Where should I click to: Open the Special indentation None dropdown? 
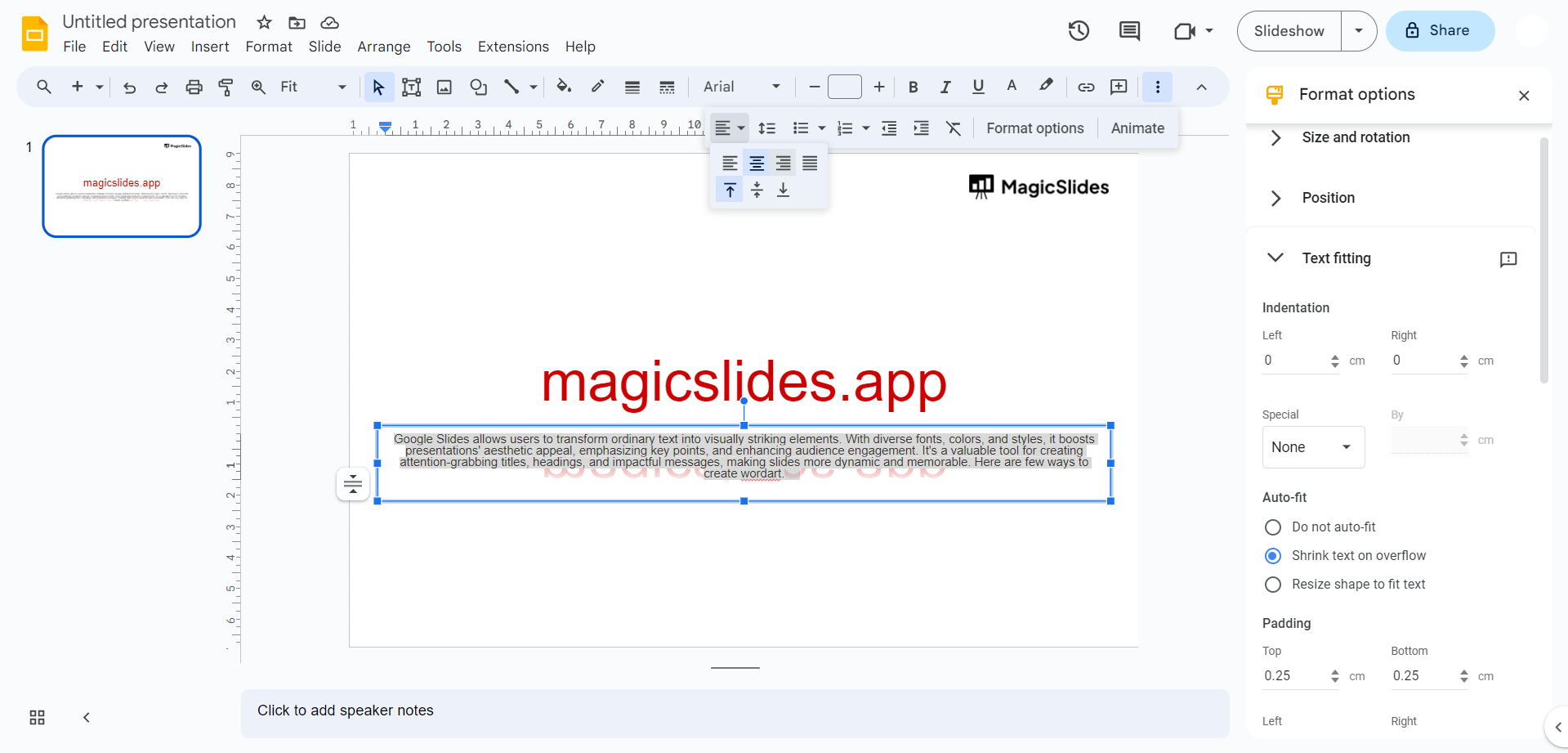pyautogui.click(x=1313, y=447)
